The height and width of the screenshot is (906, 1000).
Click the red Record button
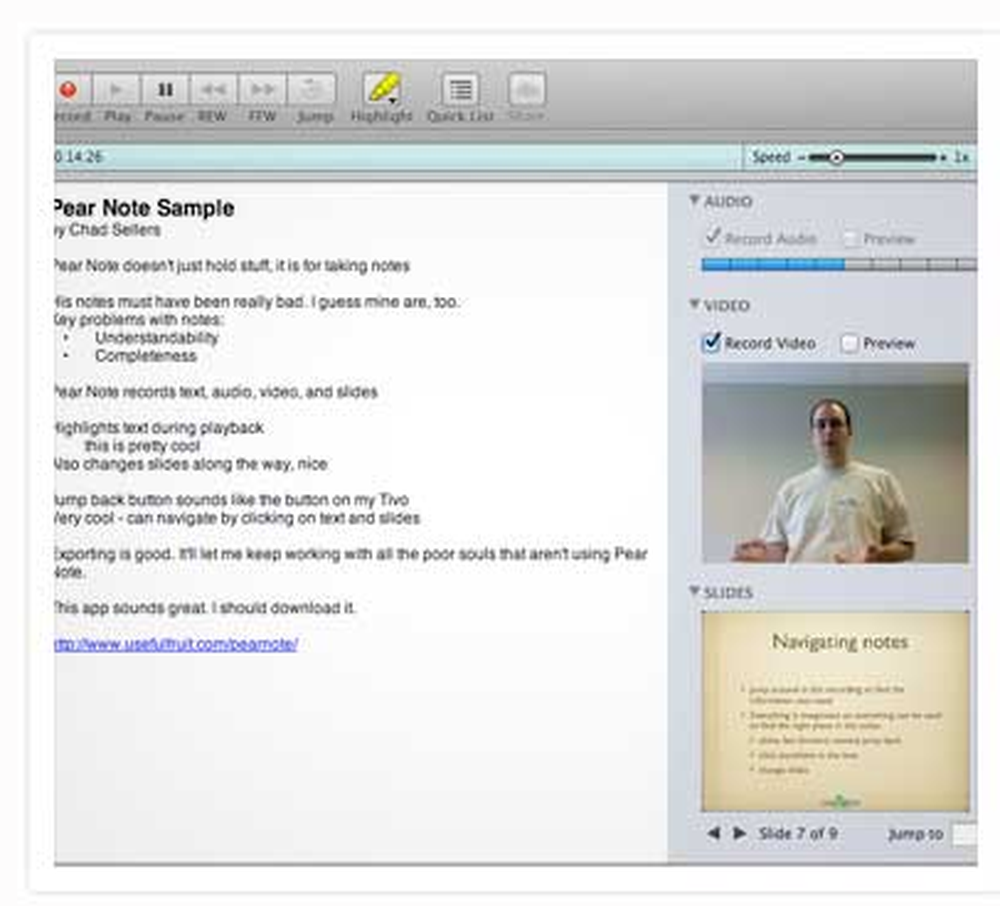[69, 89]
